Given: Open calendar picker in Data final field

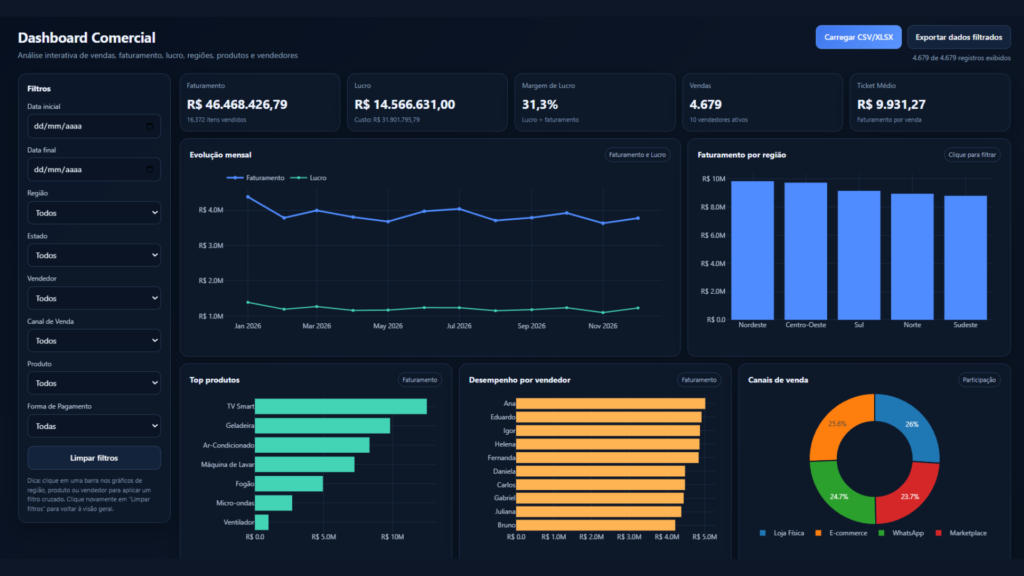Looking at the screenshot, I should coord(150,169).
